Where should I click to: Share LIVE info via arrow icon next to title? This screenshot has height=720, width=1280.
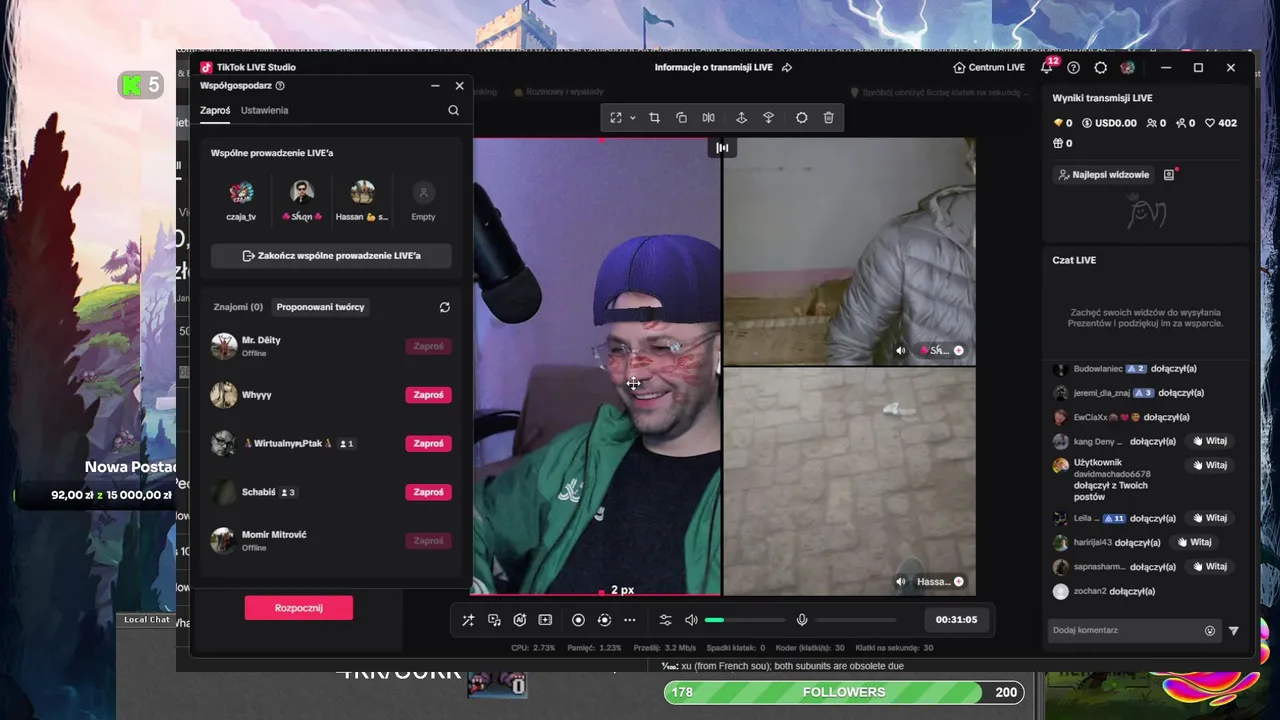787,68
